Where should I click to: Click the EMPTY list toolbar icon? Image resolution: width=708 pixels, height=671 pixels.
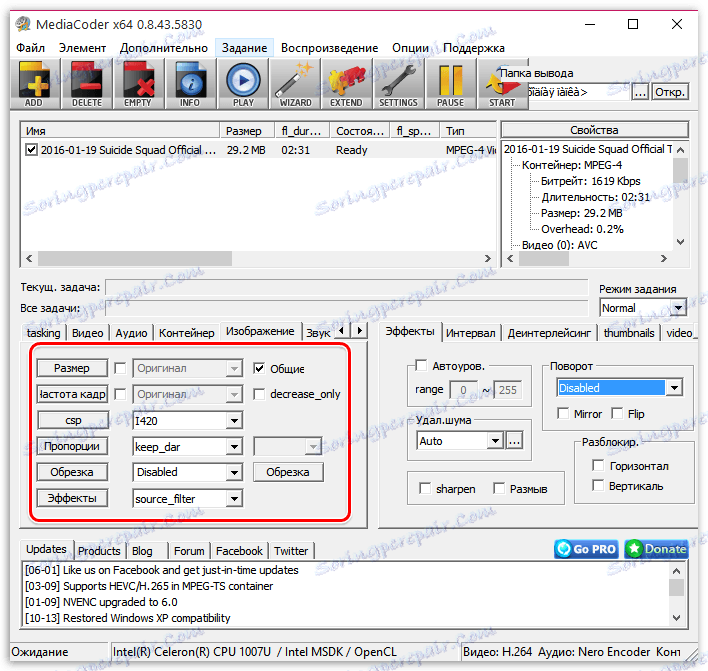pyautogui.click(x=138, y=84)
